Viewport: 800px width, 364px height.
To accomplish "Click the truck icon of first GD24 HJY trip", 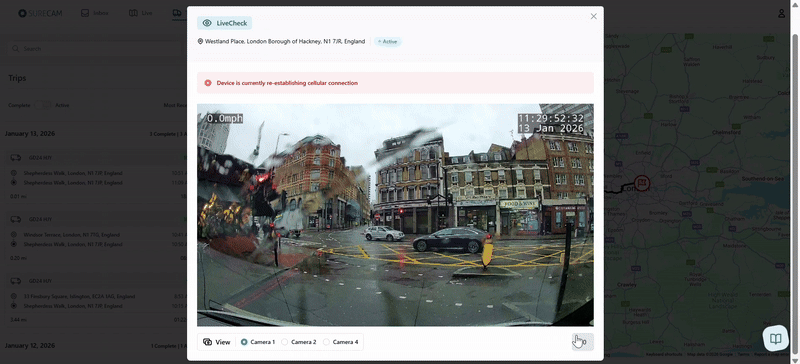I will pyautogui.click(x=16, y=158).
